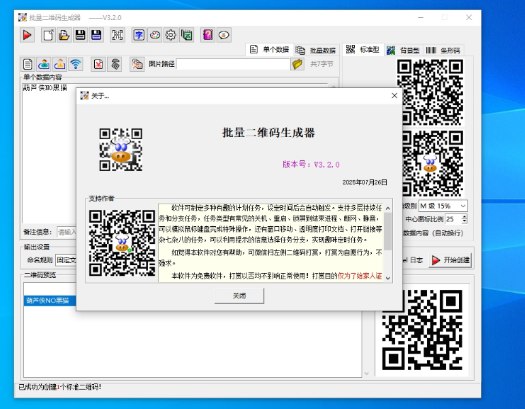
Task: Click the blue floppy save-as icon
Action: [x=96, y=35]
